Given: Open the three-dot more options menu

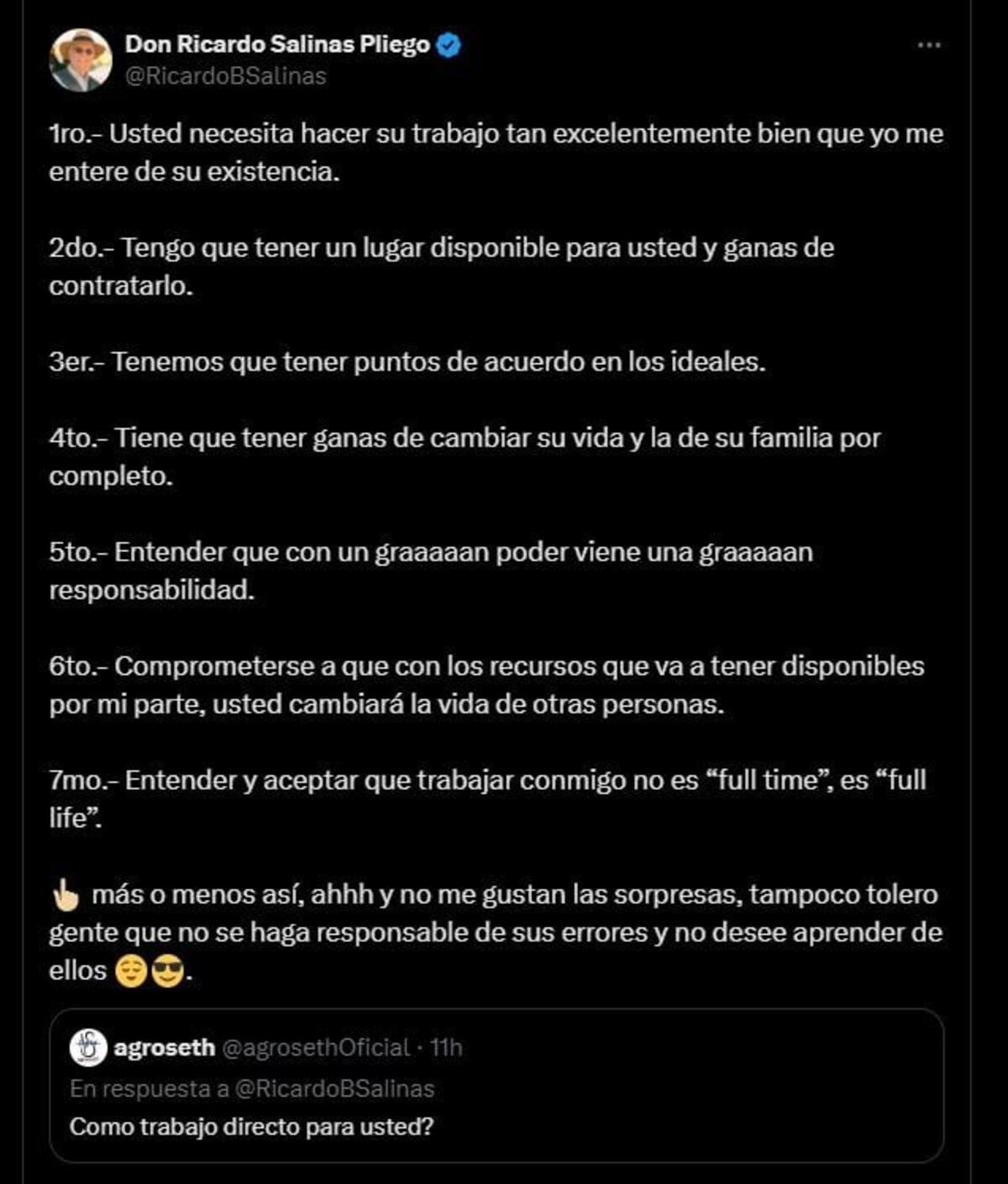Looking at the screenshot, I should [x=928, y=45].
